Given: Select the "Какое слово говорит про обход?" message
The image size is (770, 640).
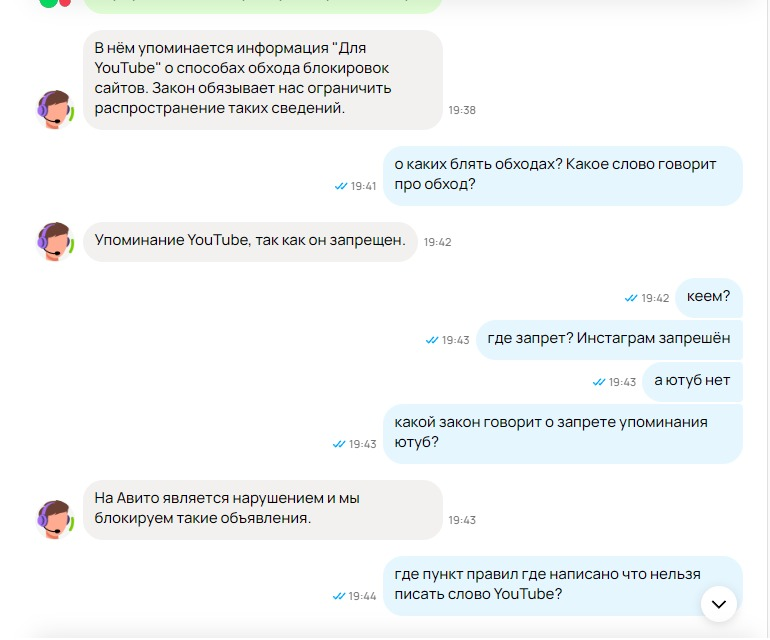Looking at the screenshot, I should (x=563, y=175).
